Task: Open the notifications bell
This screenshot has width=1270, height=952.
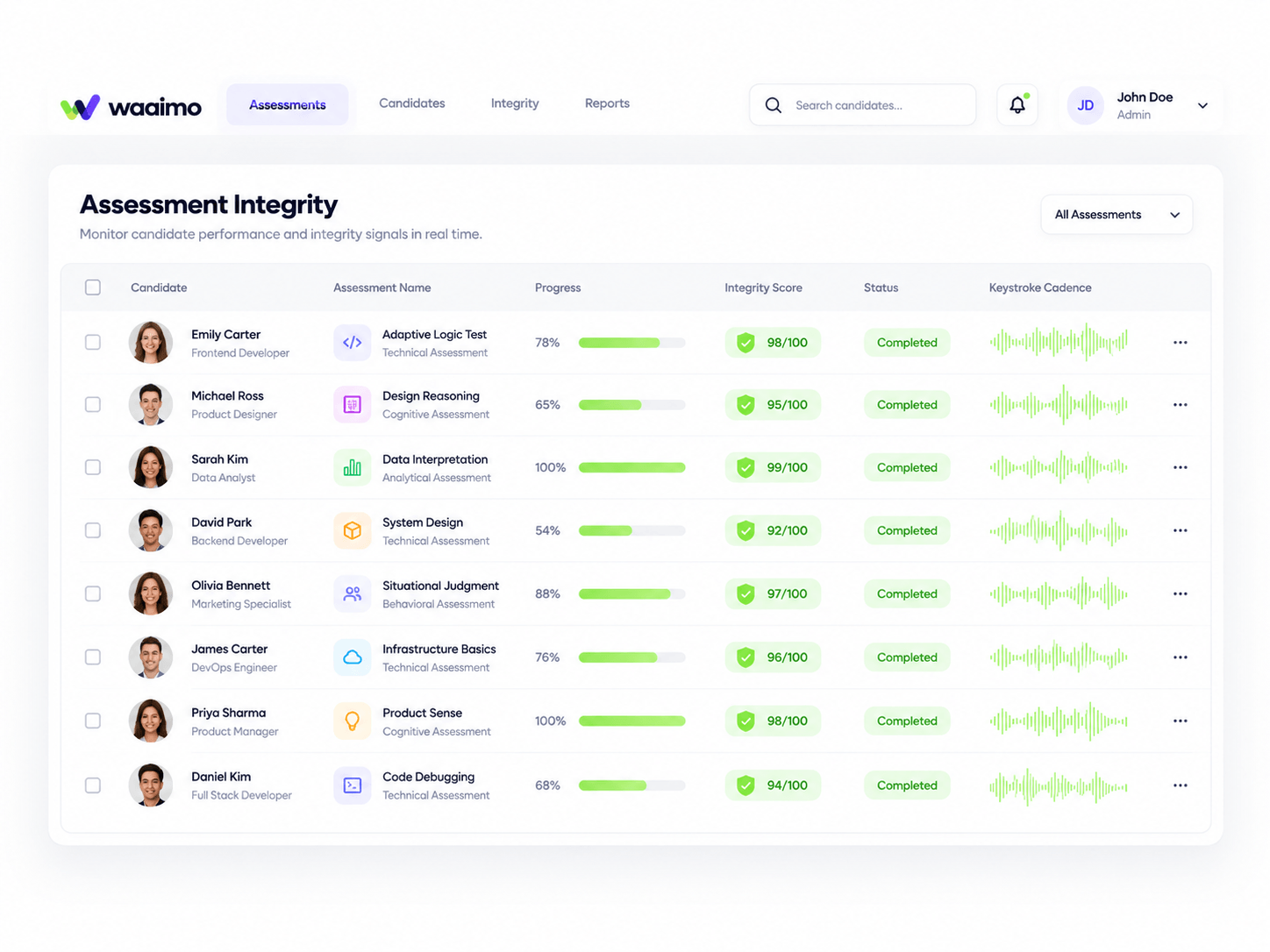Action: pos(1017,105)
